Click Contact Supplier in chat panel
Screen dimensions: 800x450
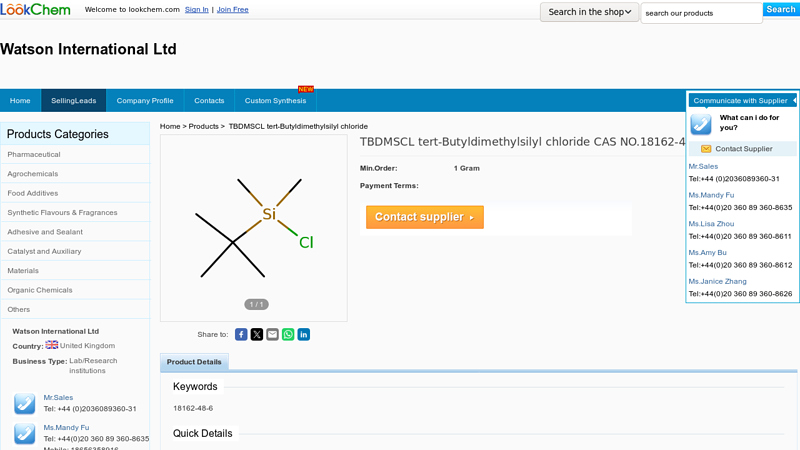pos(743,149)
